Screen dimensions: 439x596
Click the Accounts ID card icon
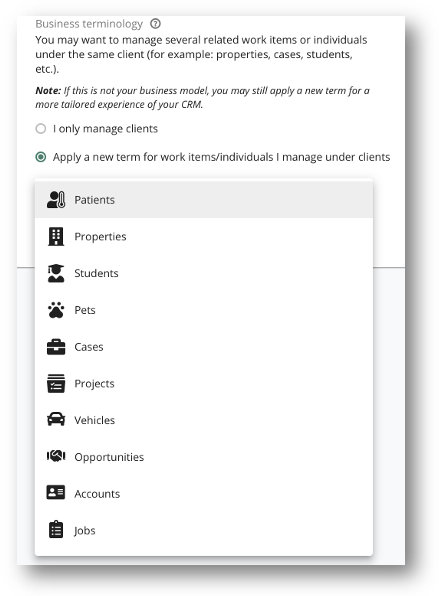point(56,492)
